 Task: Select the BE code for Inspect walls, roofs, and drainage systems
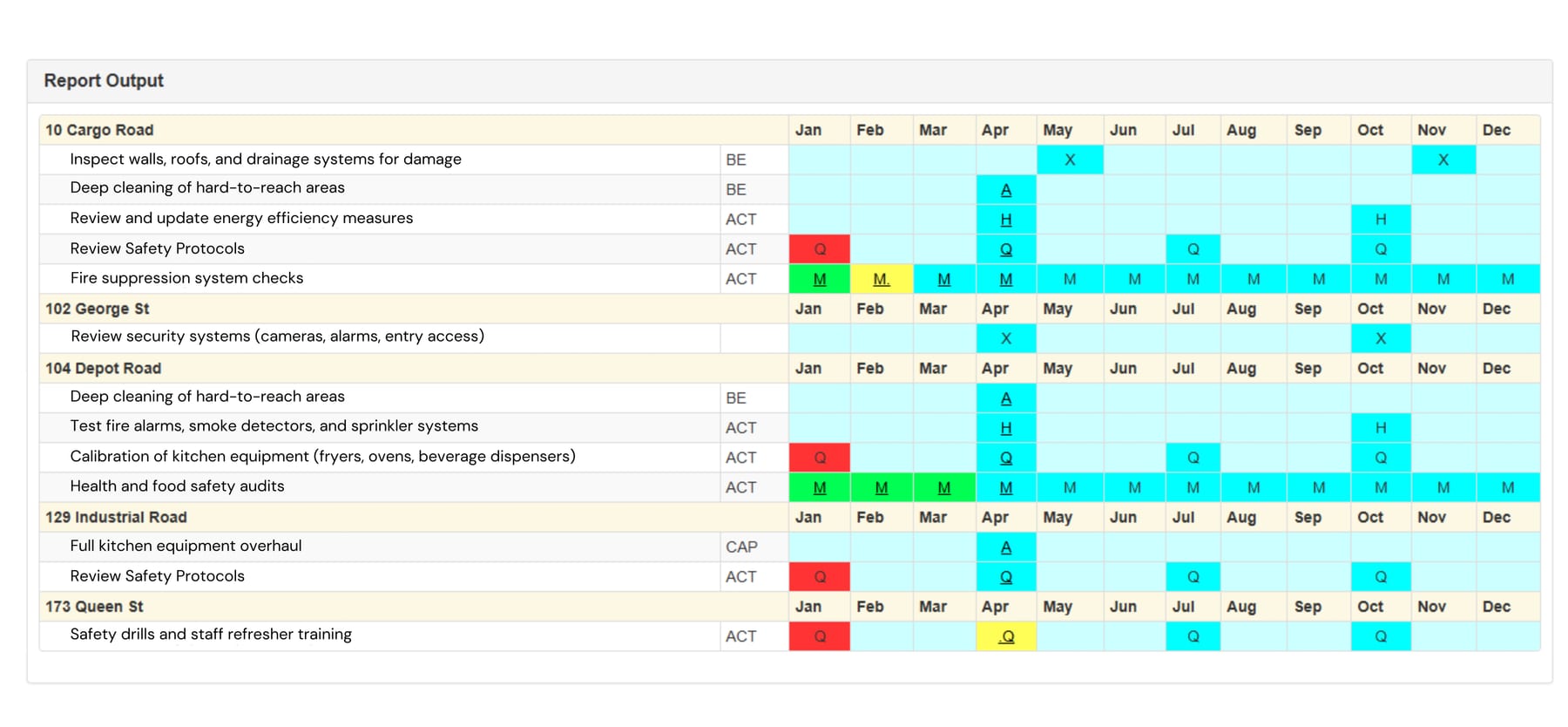[x=736, y=160]
